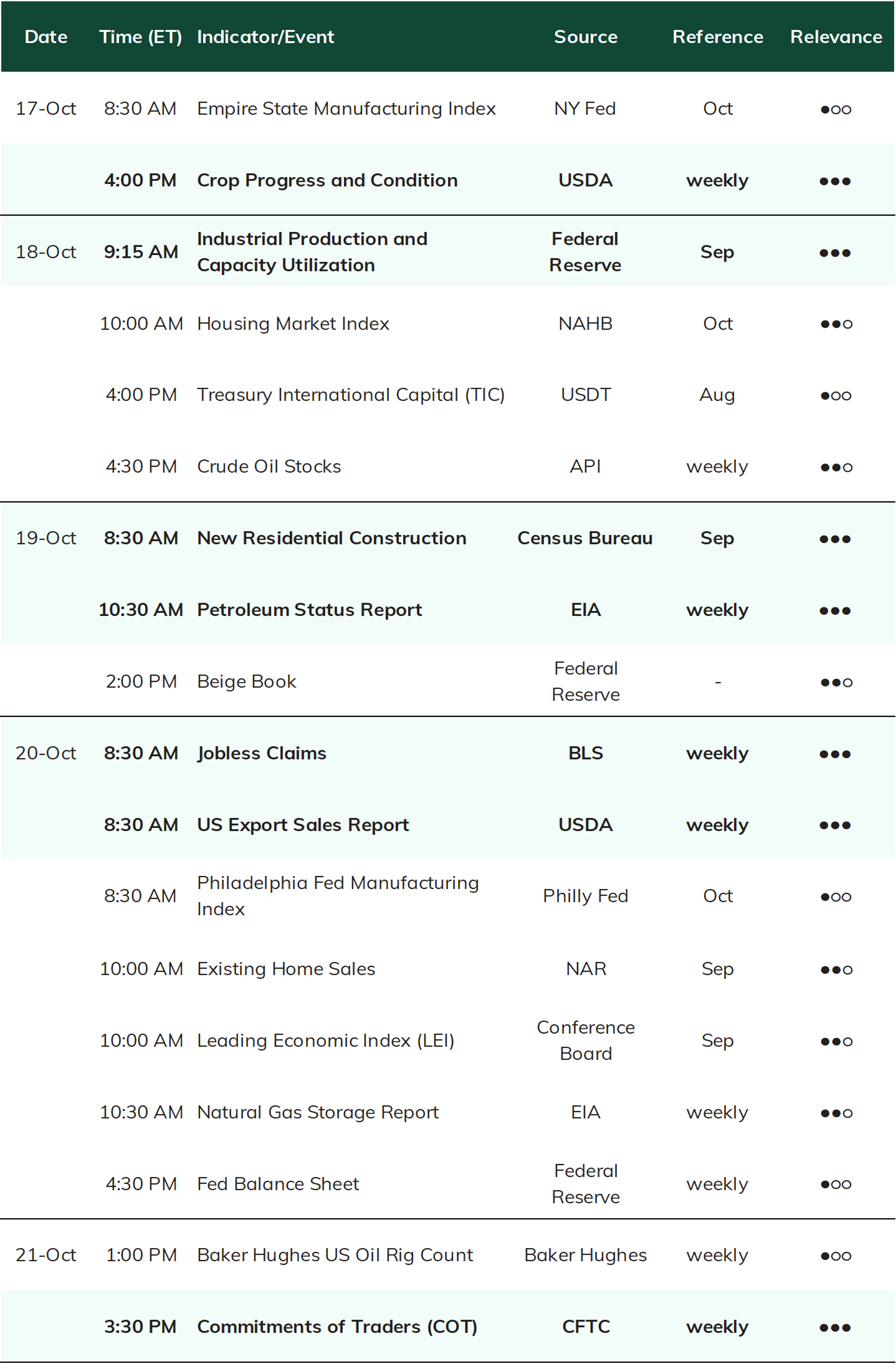The height and width of the screenshot is (1369, 896).
Task: Select Industrial Production and Capacity Utilization
Action: click(312, 252)
